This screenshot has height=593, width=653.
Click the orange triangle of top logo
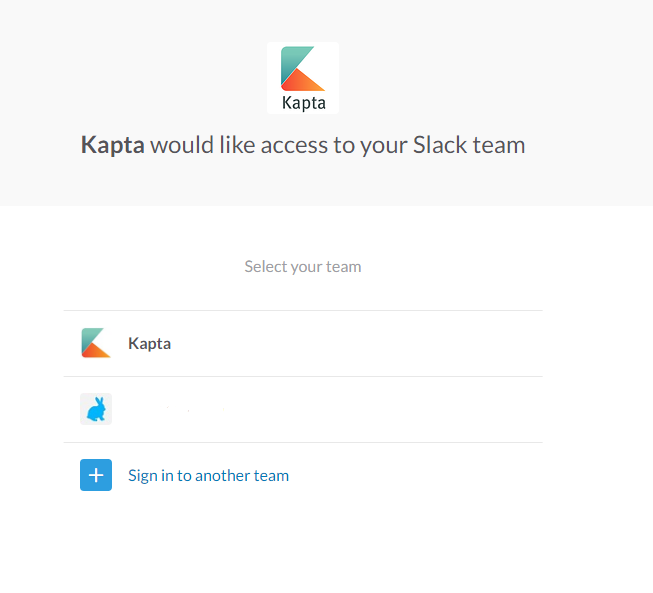click(304, 81)
